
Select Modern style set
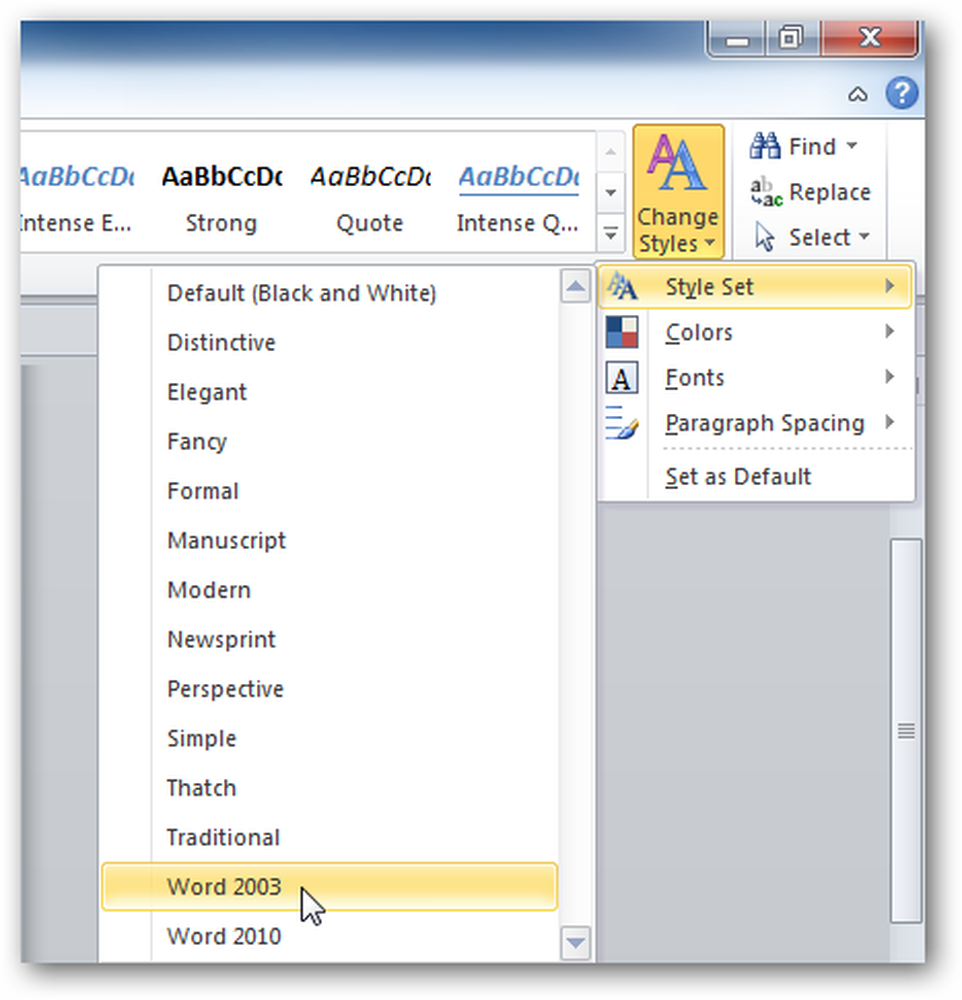coord(329,590)
